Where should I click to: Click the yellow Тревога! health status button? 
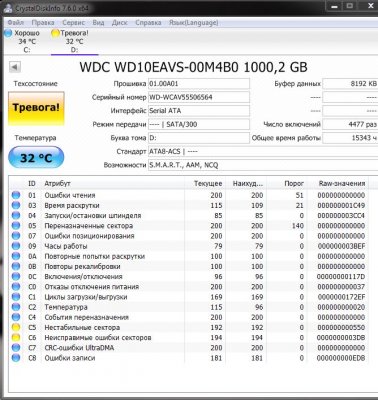36,108
